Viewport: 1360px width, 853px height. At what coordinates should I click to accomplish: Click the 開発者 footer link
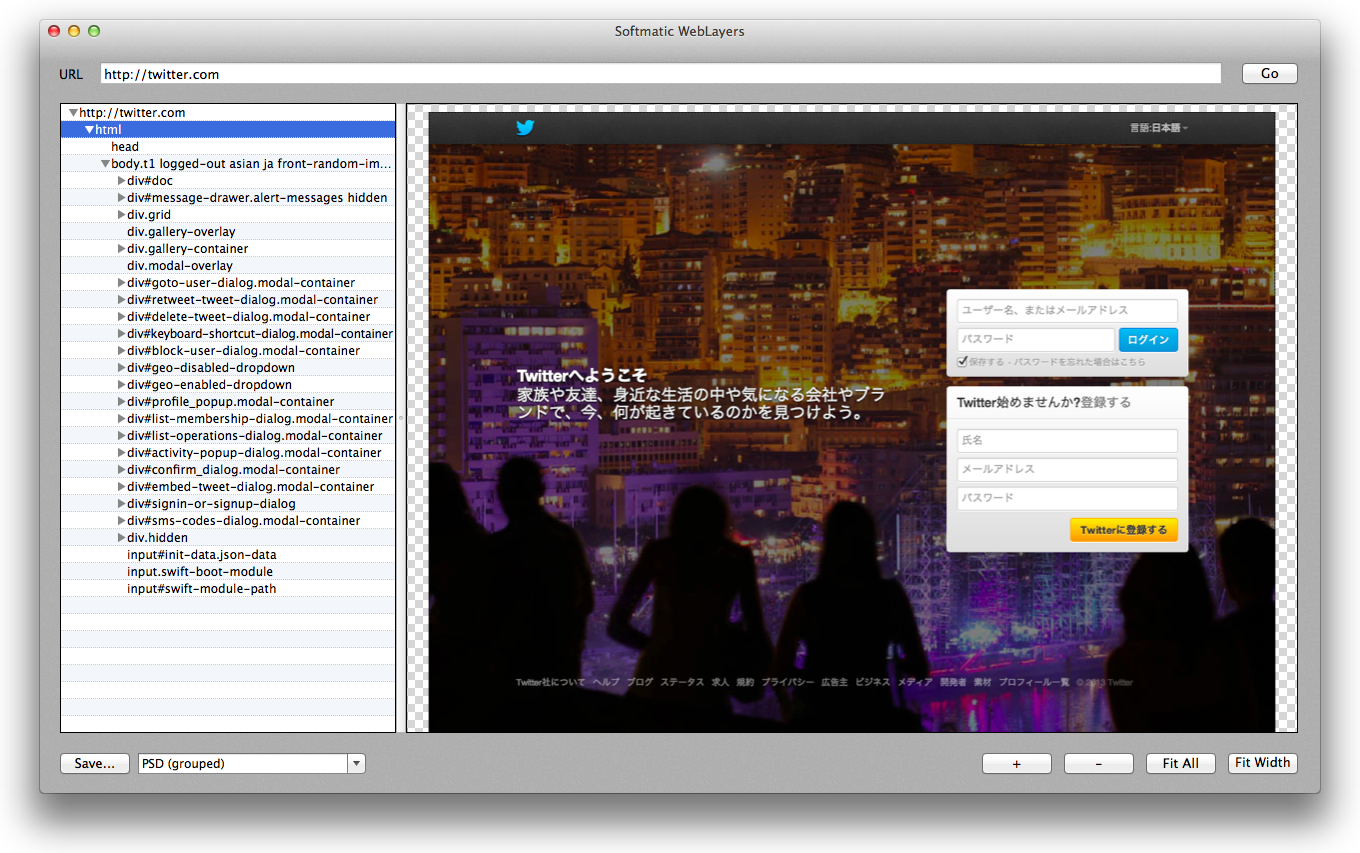pyautogui.click(x=953, y=683)
